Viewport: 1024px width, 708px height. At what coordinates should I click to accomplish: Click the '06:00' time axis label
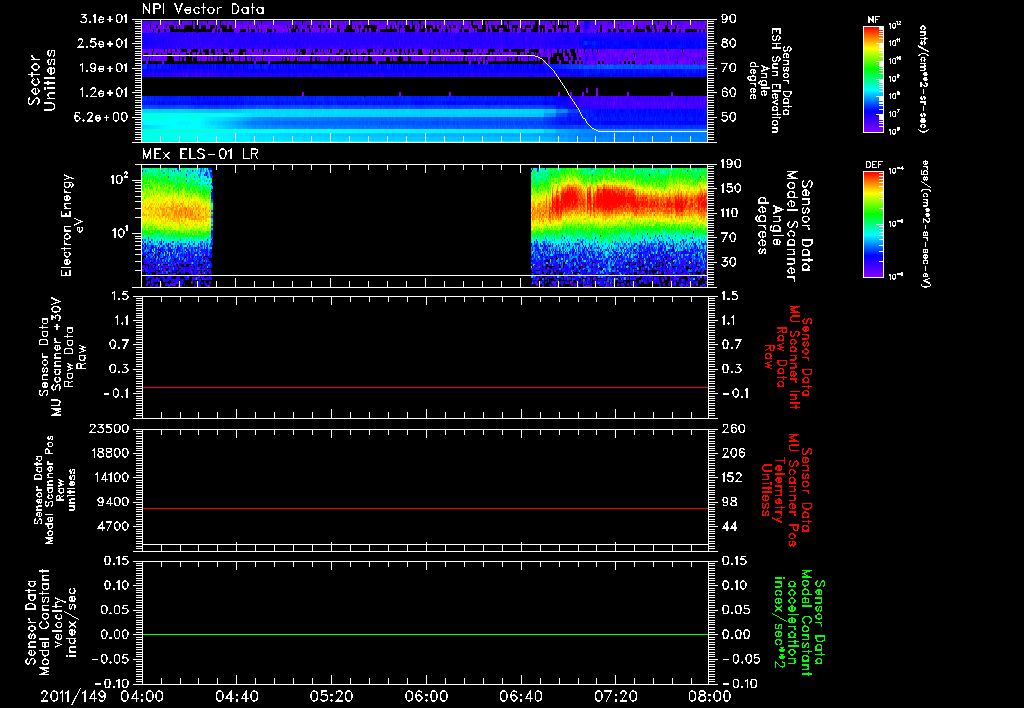[426, 696]
